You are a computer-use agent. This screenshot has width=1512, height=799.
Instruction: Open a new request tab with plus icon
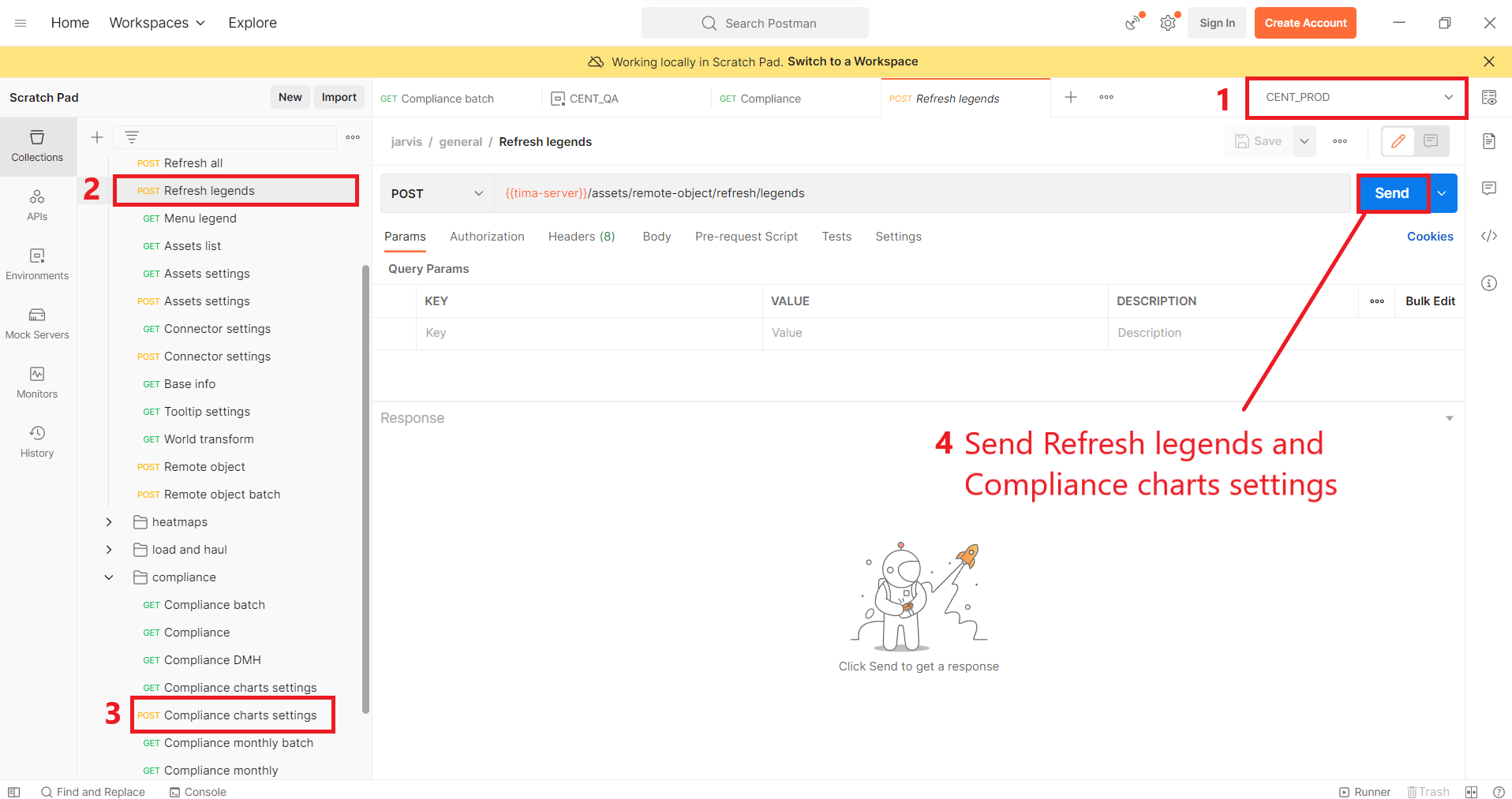pyautogui.click(x=1071, y=97)
